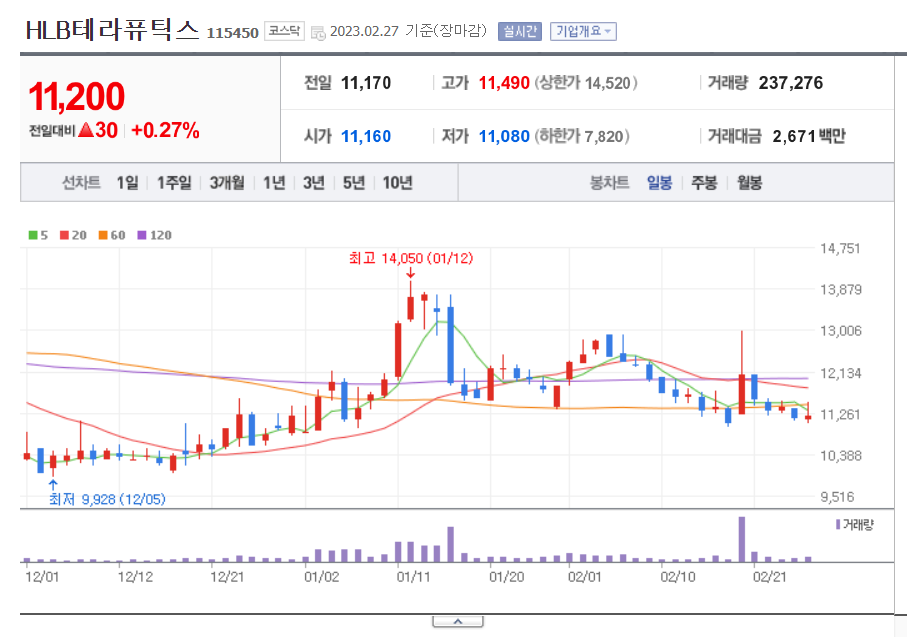Click the calendar icon beside the date
This screenshot has height=637, width=907.
318,33
